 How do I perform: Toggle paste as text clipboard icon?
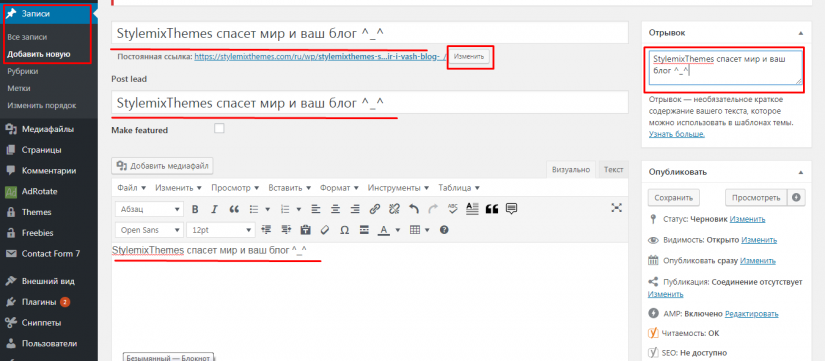pyautogui.click(x=305, y=230)
